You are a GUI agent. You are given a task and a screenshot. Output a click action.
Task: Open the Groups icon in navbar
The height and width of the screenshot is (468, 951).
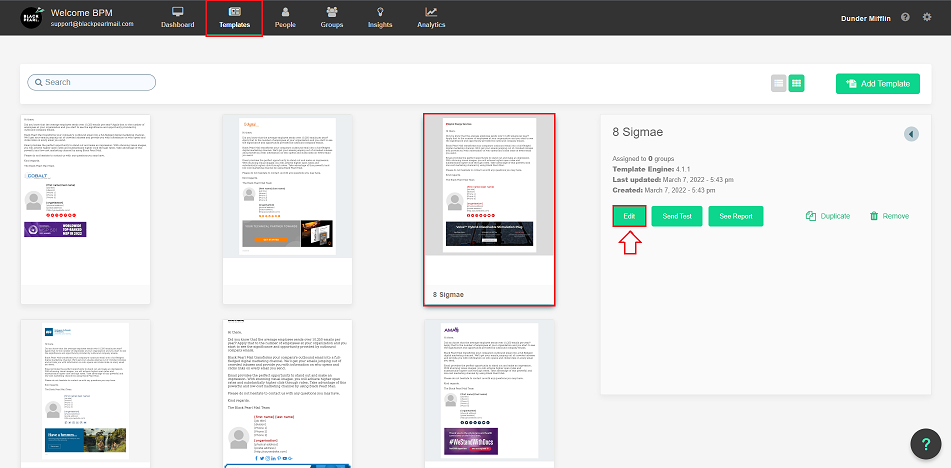[x=332, y=12]
